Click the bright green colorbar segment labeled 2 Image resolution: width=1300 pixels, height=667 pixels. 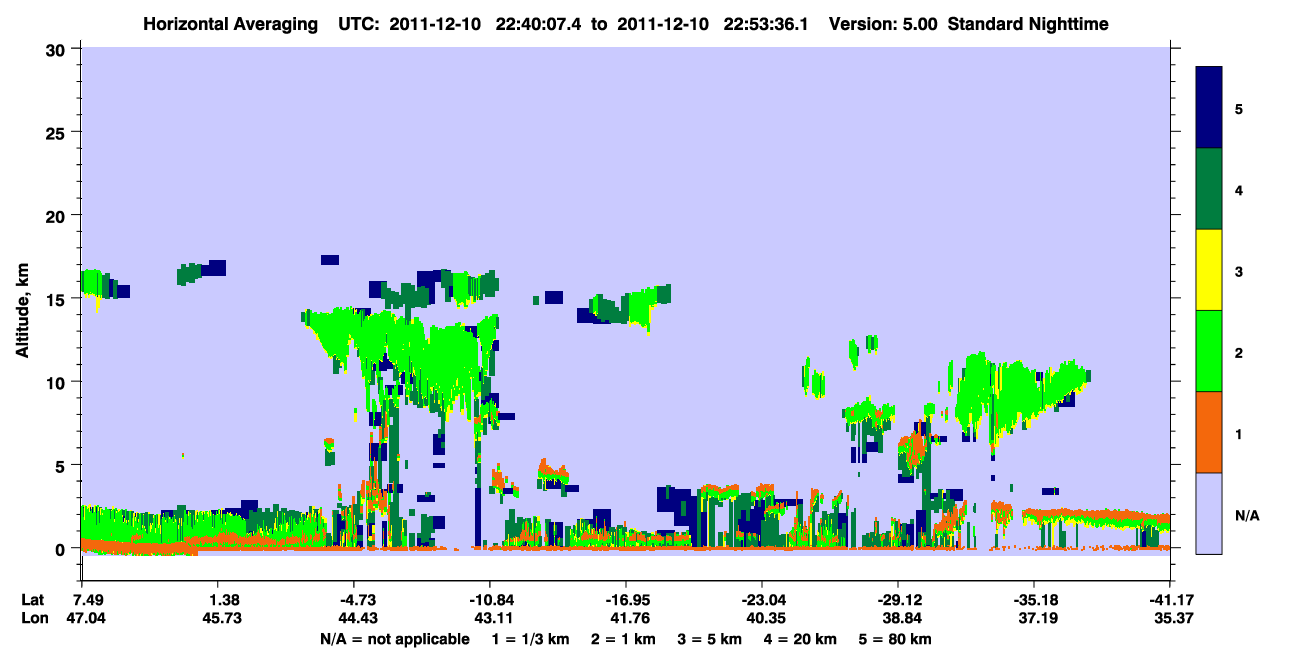pyautogui.click(x=1209, y=351)
